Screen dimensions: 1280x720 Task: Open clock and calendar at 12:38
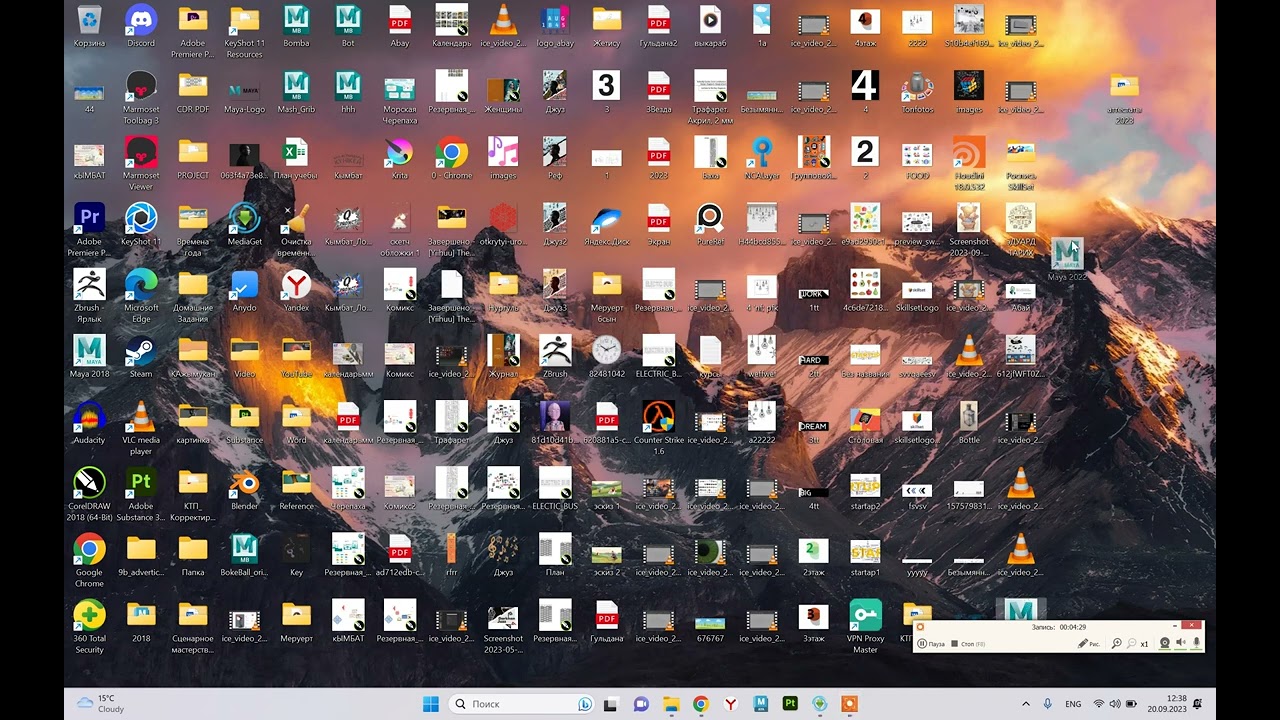tap(1166, 704)
